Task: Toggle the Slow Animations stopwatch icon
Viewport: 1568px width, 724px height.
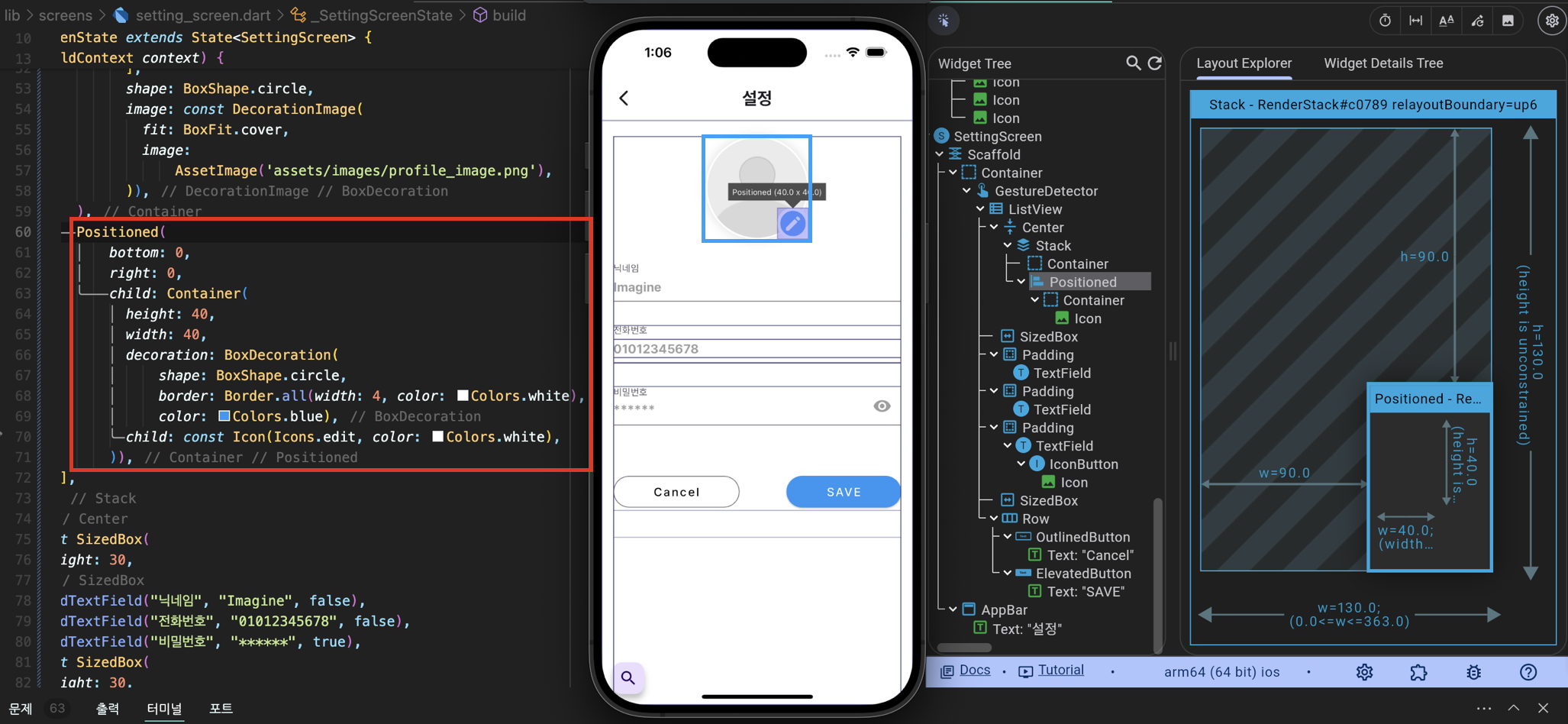Action: point(1385,21)
